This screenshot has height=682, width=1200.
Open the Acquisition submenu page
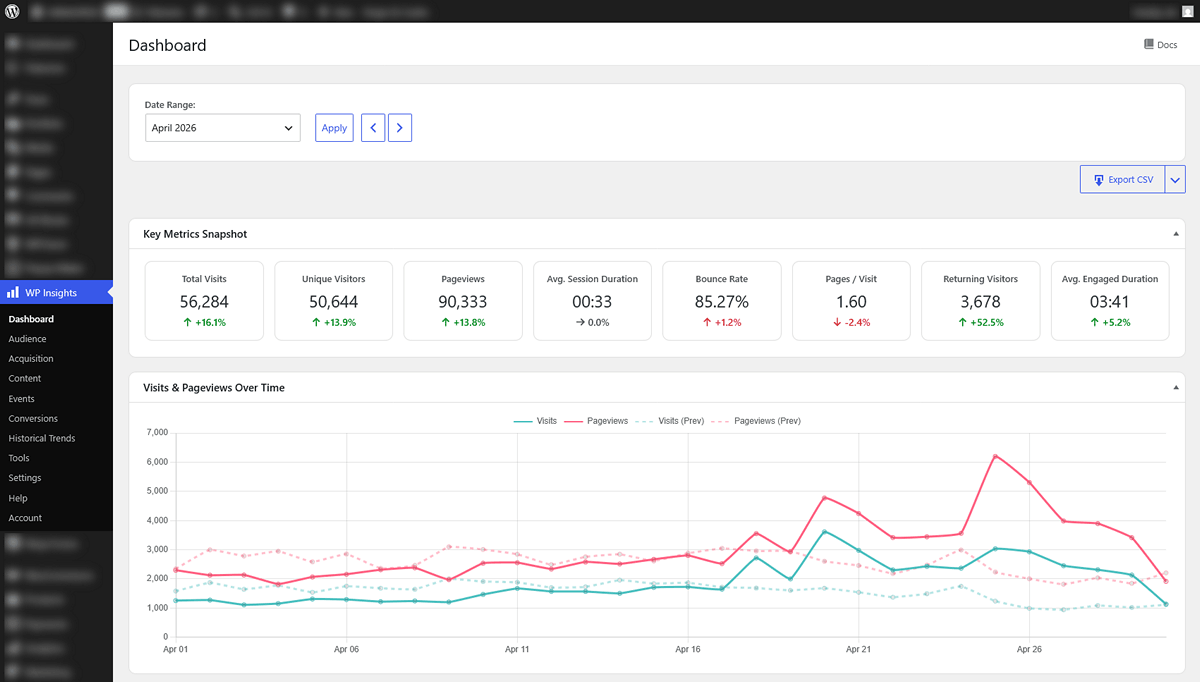[x=31, y=359]
